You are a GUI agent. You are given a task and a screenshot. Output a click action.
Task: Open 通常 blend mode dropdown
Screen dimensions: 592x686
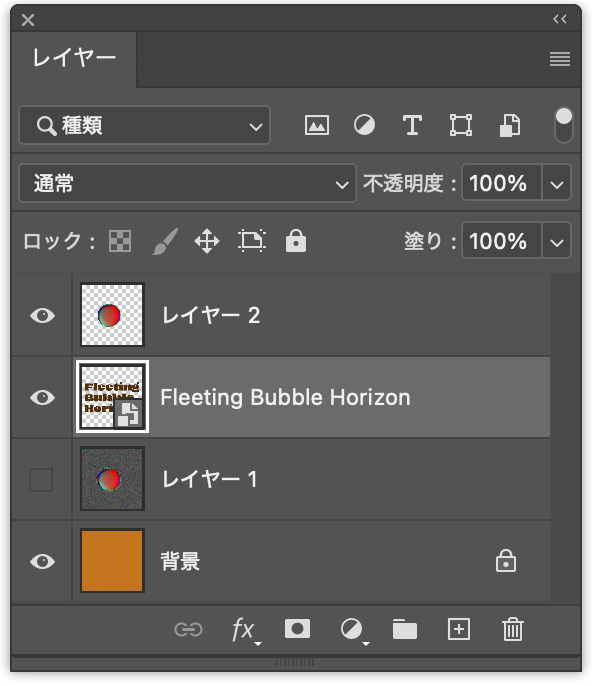coord(187,183)
